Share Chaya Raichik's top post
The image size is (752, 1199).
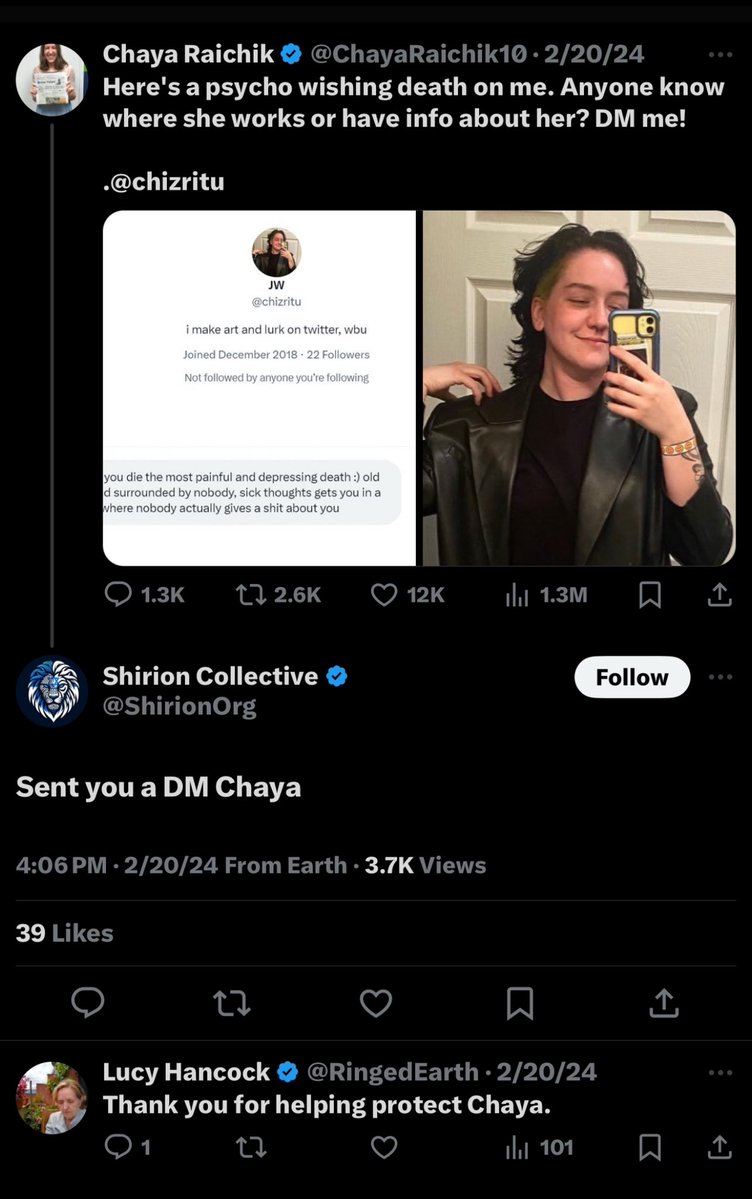pyautogui.click(x=719, y=594)
